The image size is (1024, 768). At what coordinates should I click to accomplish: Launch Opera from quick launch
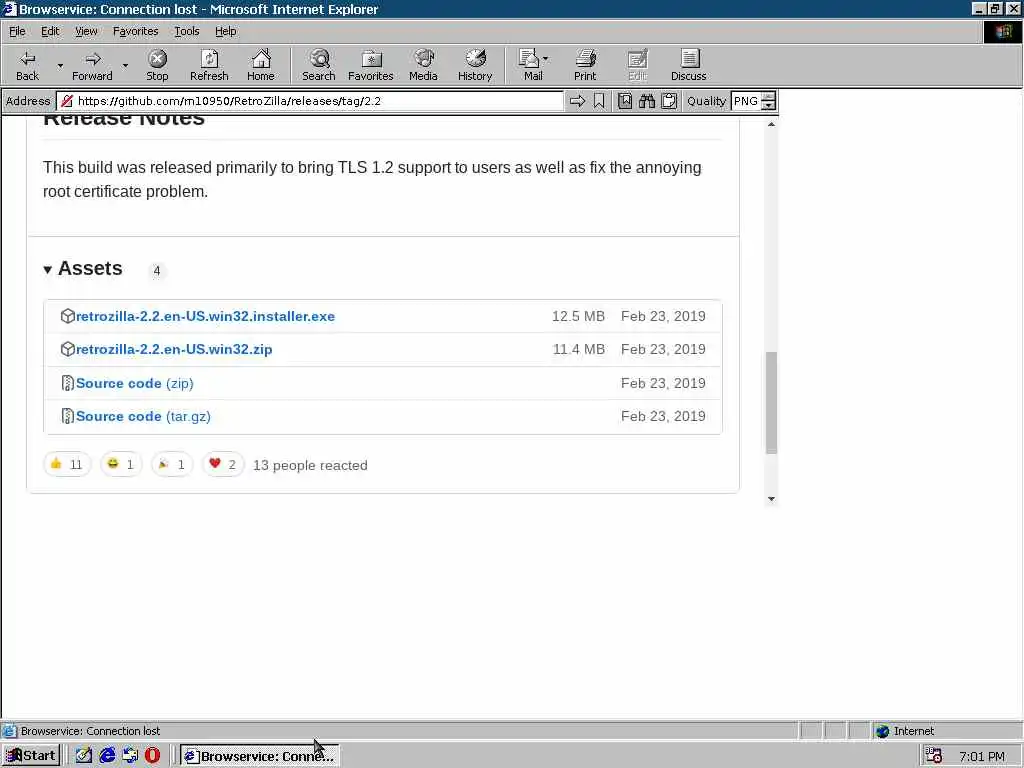(x=152, y=756)
